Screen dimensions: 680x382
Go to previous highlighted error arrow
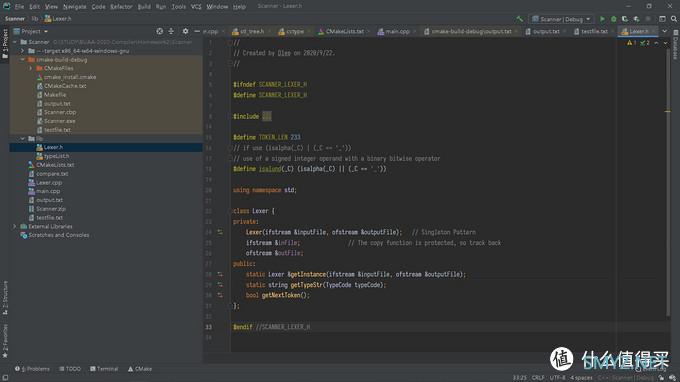[x=656, y=43]
